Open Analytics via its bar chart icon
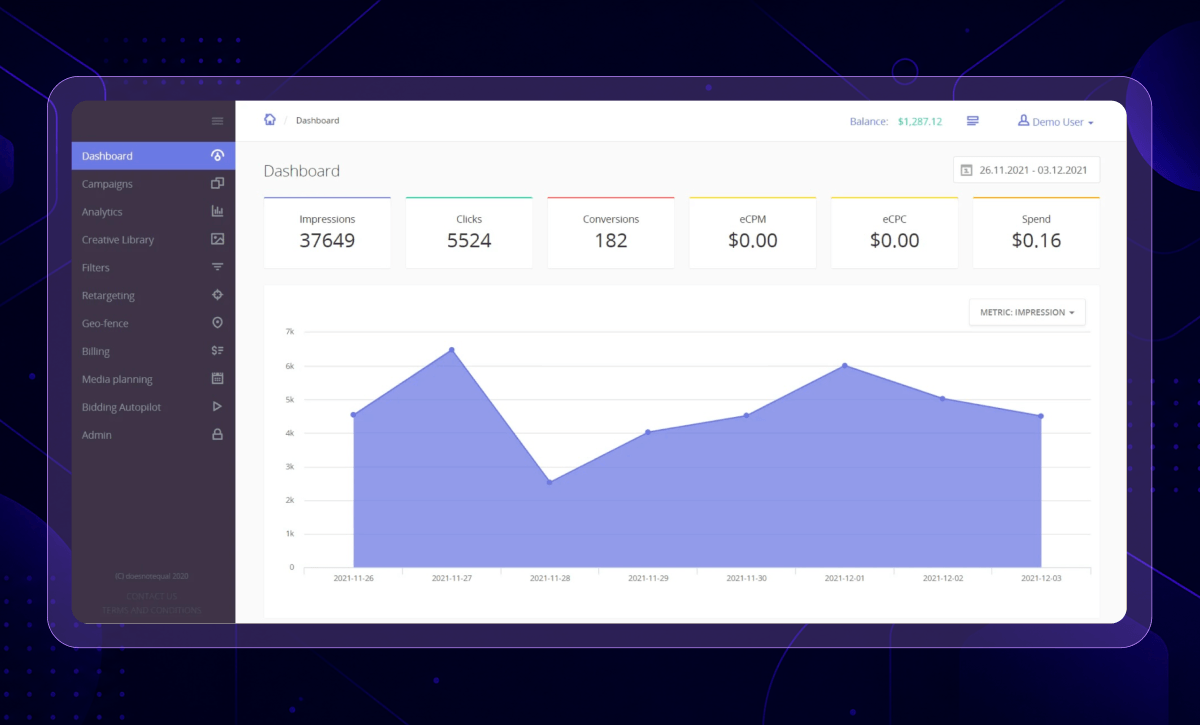 click(x=217, y=212)
